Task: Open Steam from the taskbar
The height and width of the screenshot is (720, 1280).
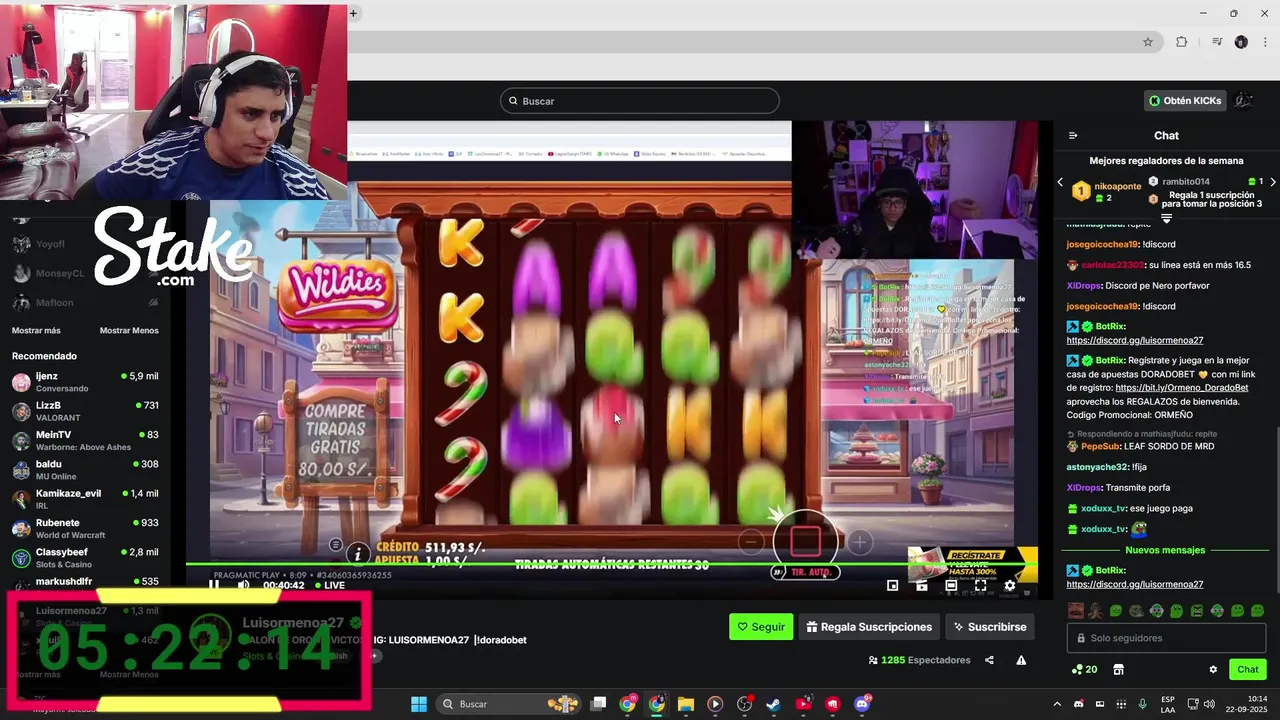Action: pos(773,704)
